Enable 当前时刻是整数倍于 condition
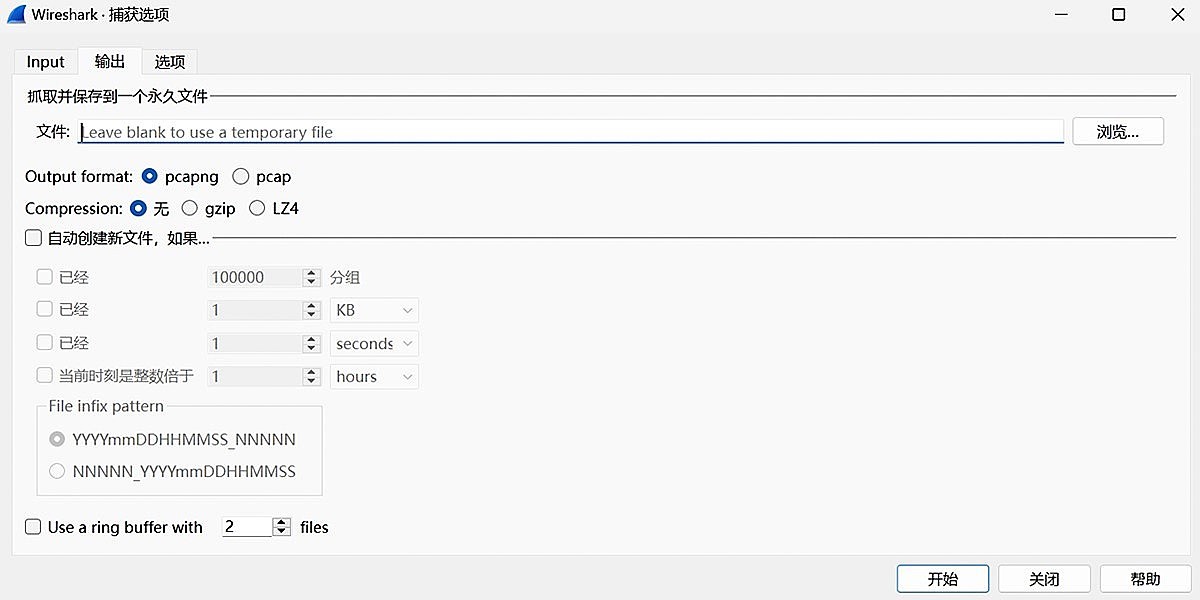 (x=44, y=375)
